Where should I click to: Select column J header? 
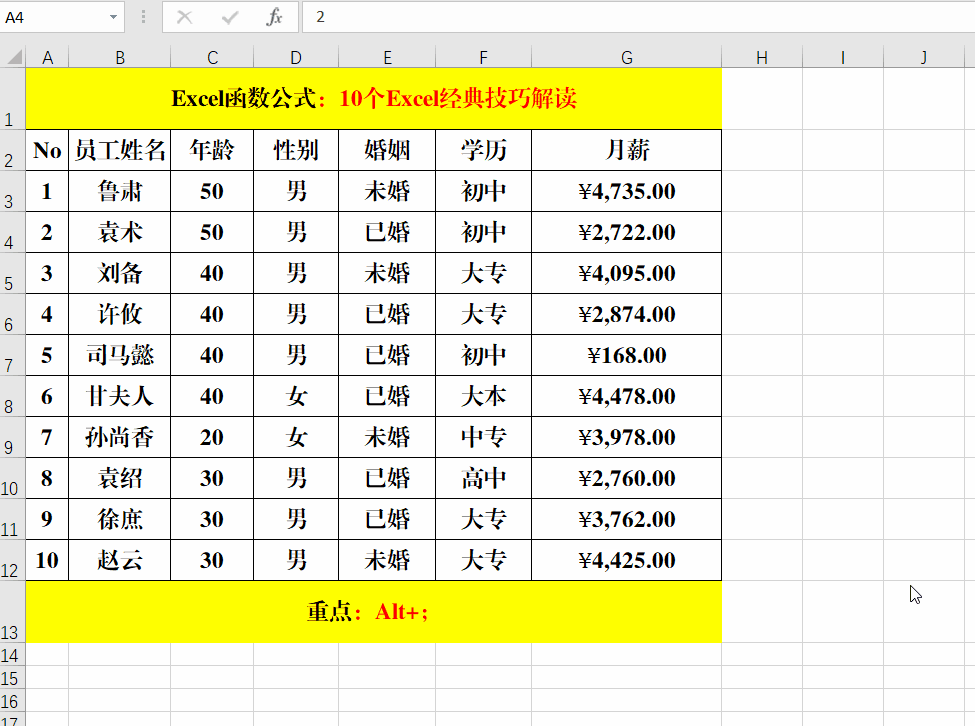pyautogui.click(x=922, y=57)
